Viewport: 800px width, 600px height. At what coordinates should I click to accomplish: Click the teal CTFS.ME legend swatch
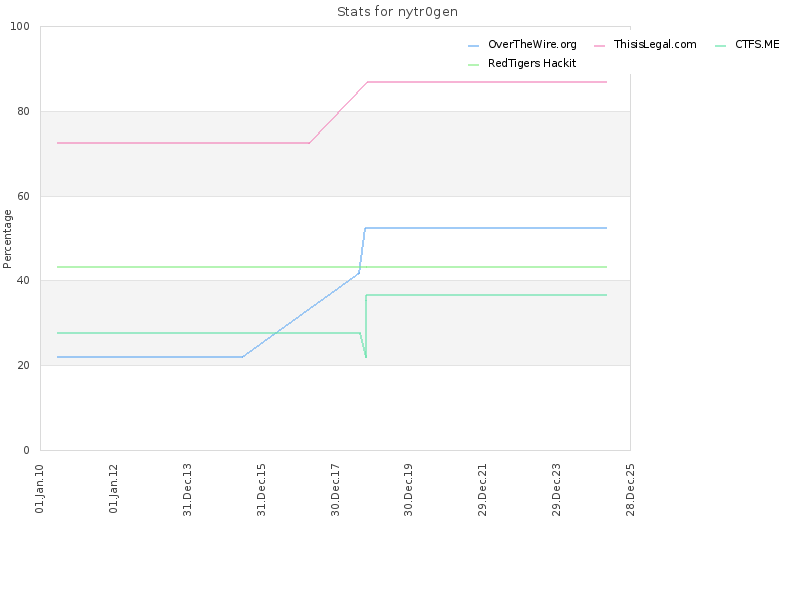720,46
